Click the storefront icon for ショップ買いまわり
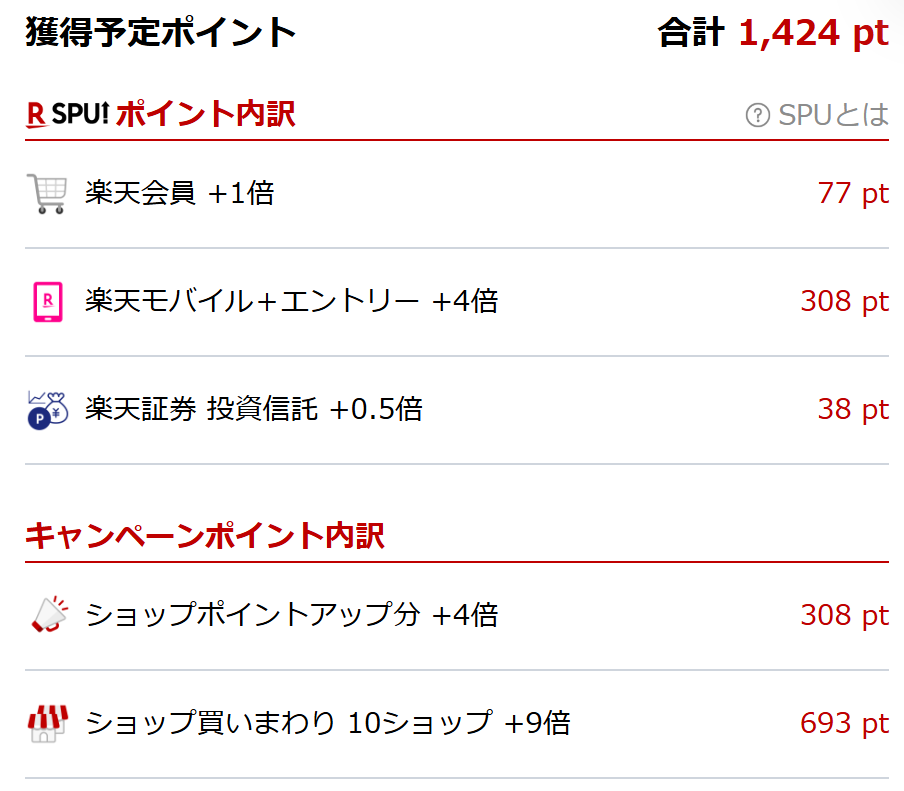 (x=47, y=723)
